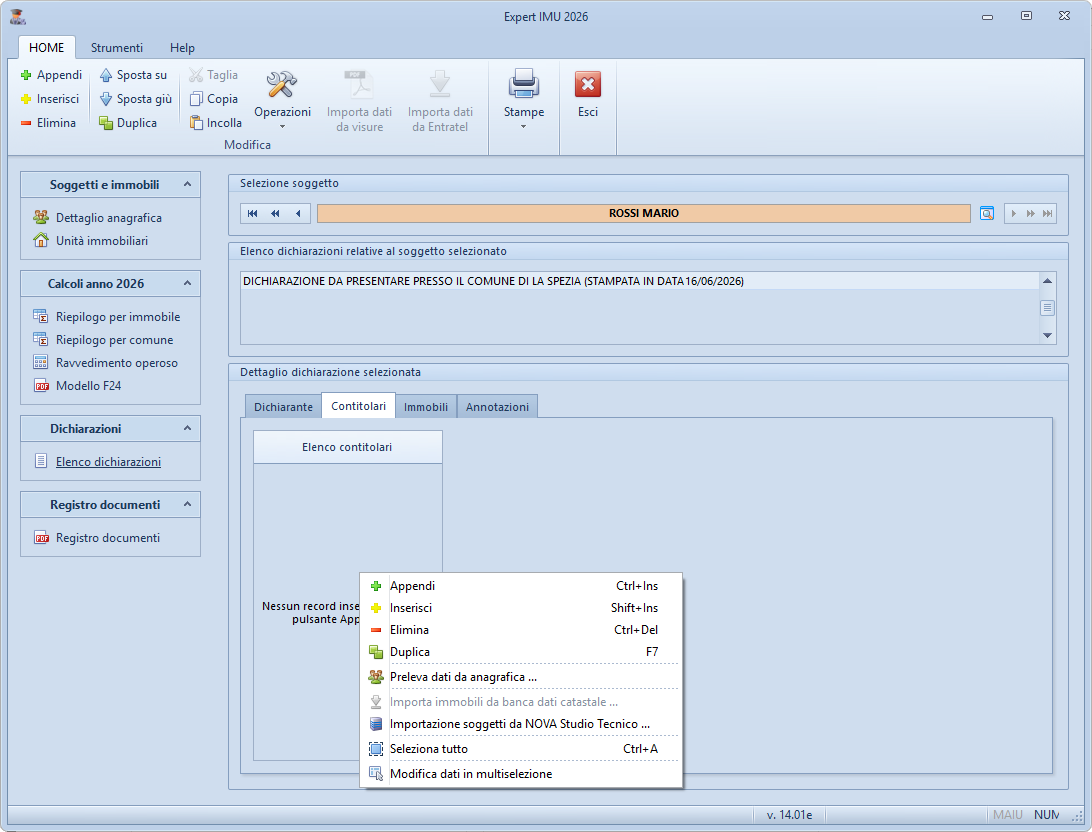1092x832 pixels.
Task: Open the Strumenti ribbon tab
Action: (117, 48)
